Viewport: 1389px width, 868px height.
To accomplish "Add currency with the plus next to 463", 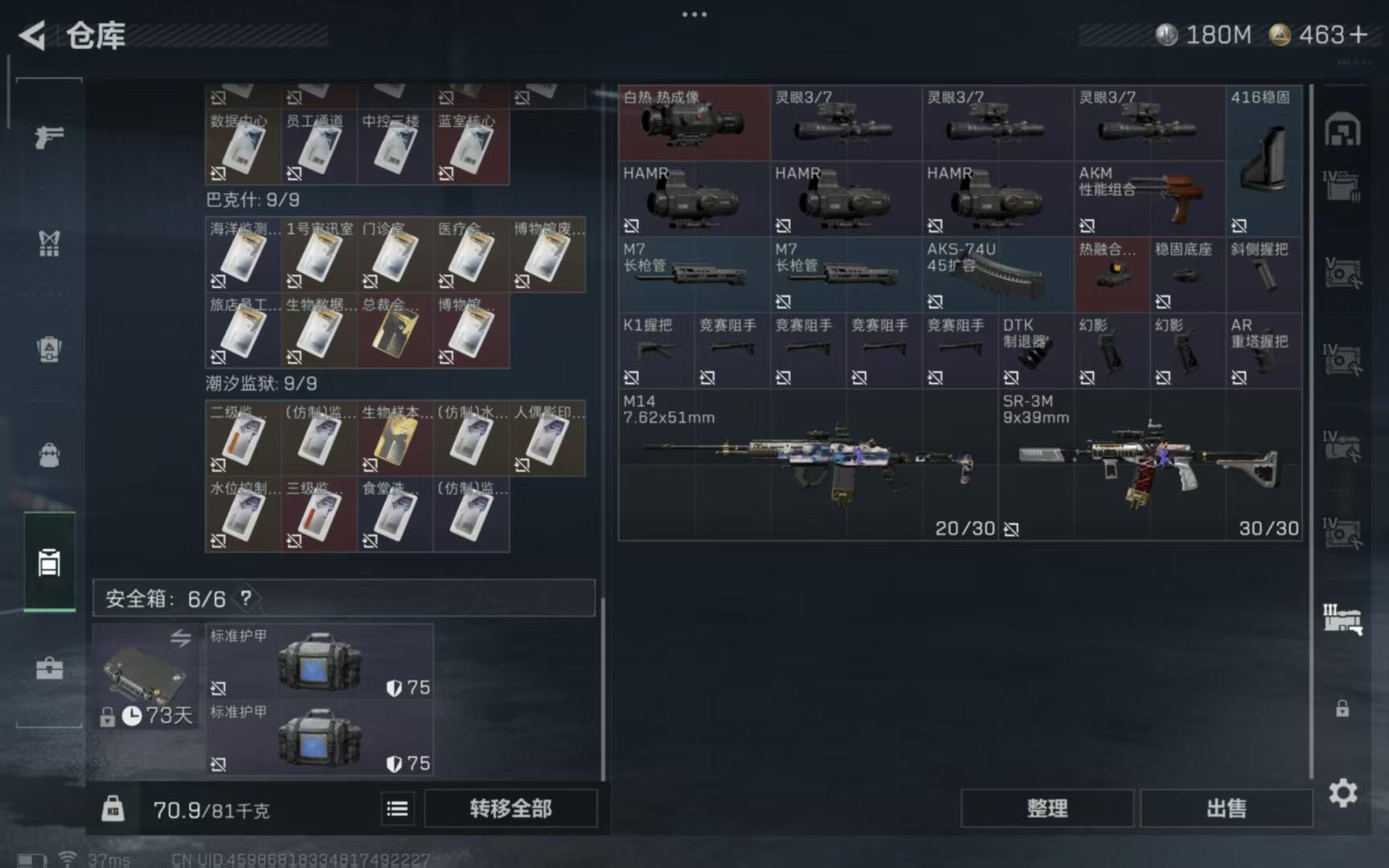I will 1358,35.
